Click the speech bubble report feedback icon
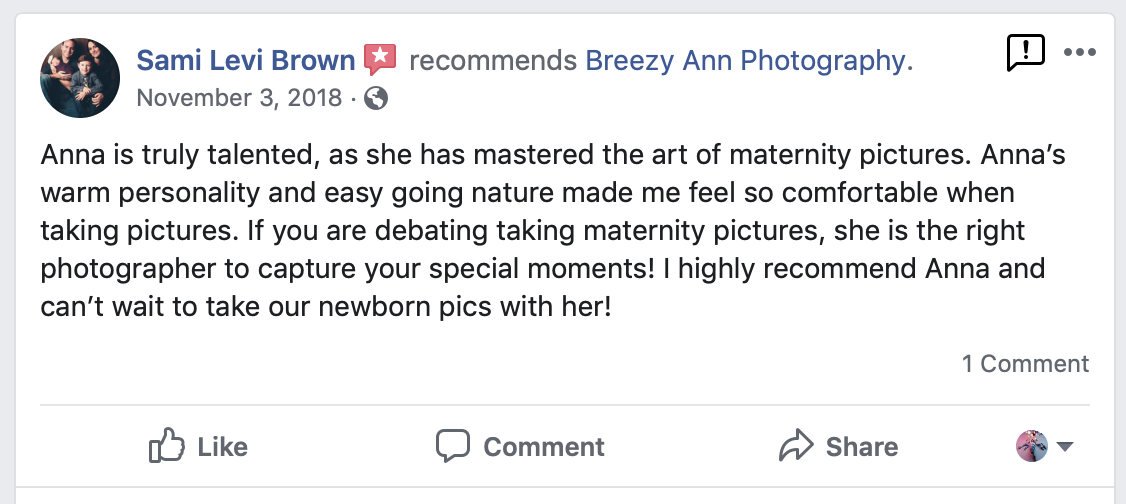Viewport: 1126px width, 504px height. coord(1024,53)
